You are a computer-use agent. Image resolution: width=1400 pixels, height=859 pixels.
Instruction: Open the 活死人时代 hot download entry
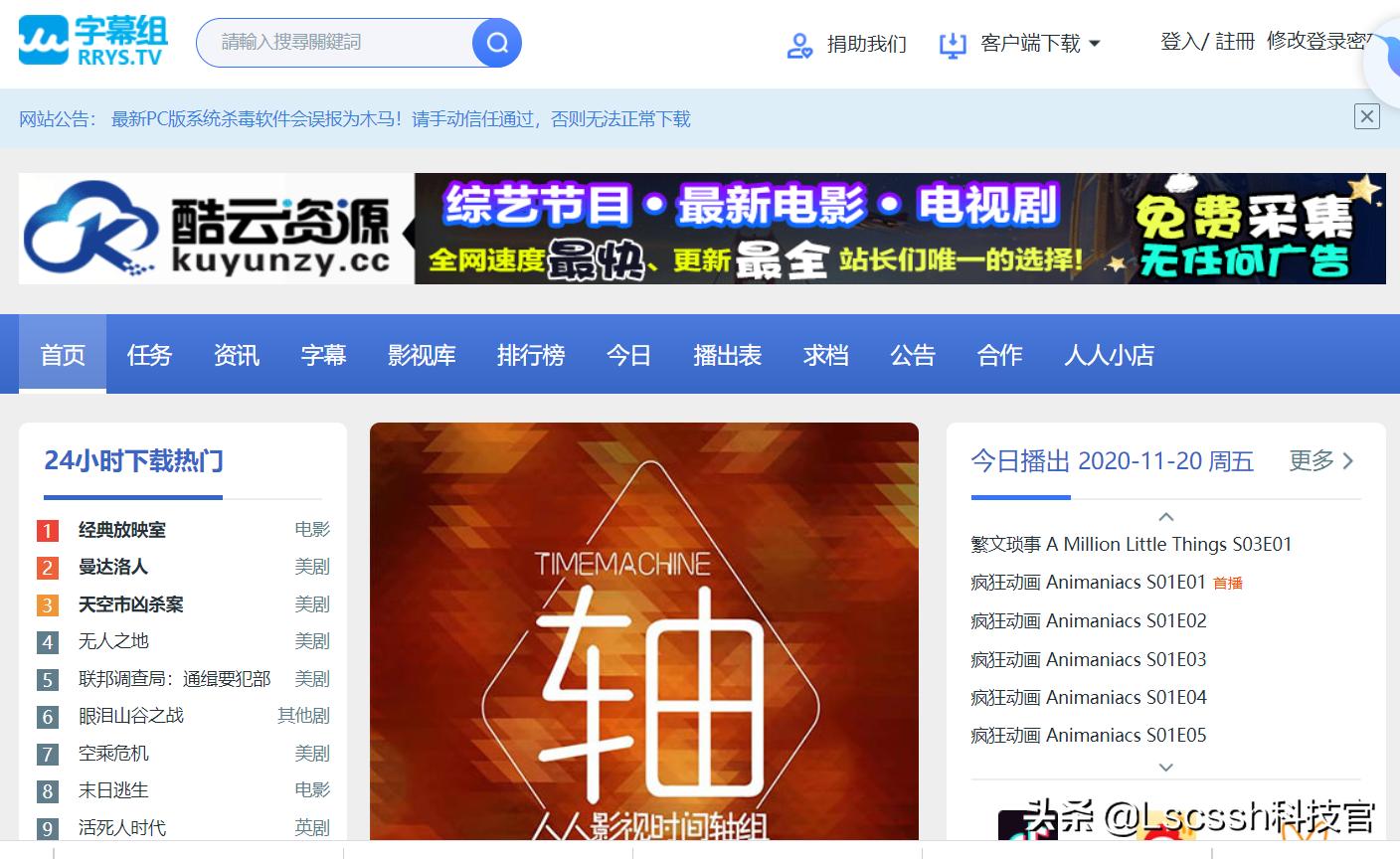pos(122,828)
